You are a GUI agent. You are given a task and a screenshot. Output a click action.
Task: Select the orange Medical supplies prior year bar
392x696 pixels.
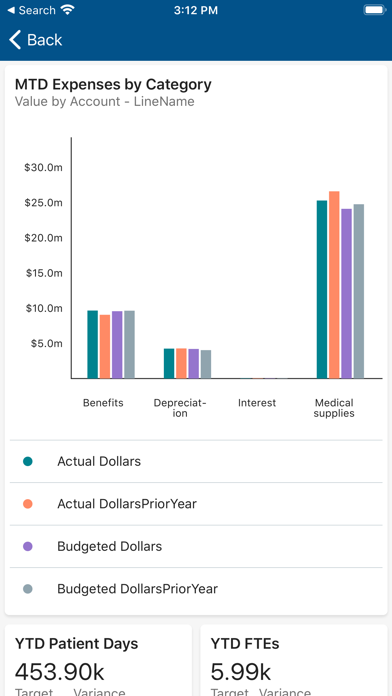coord(334,285)
